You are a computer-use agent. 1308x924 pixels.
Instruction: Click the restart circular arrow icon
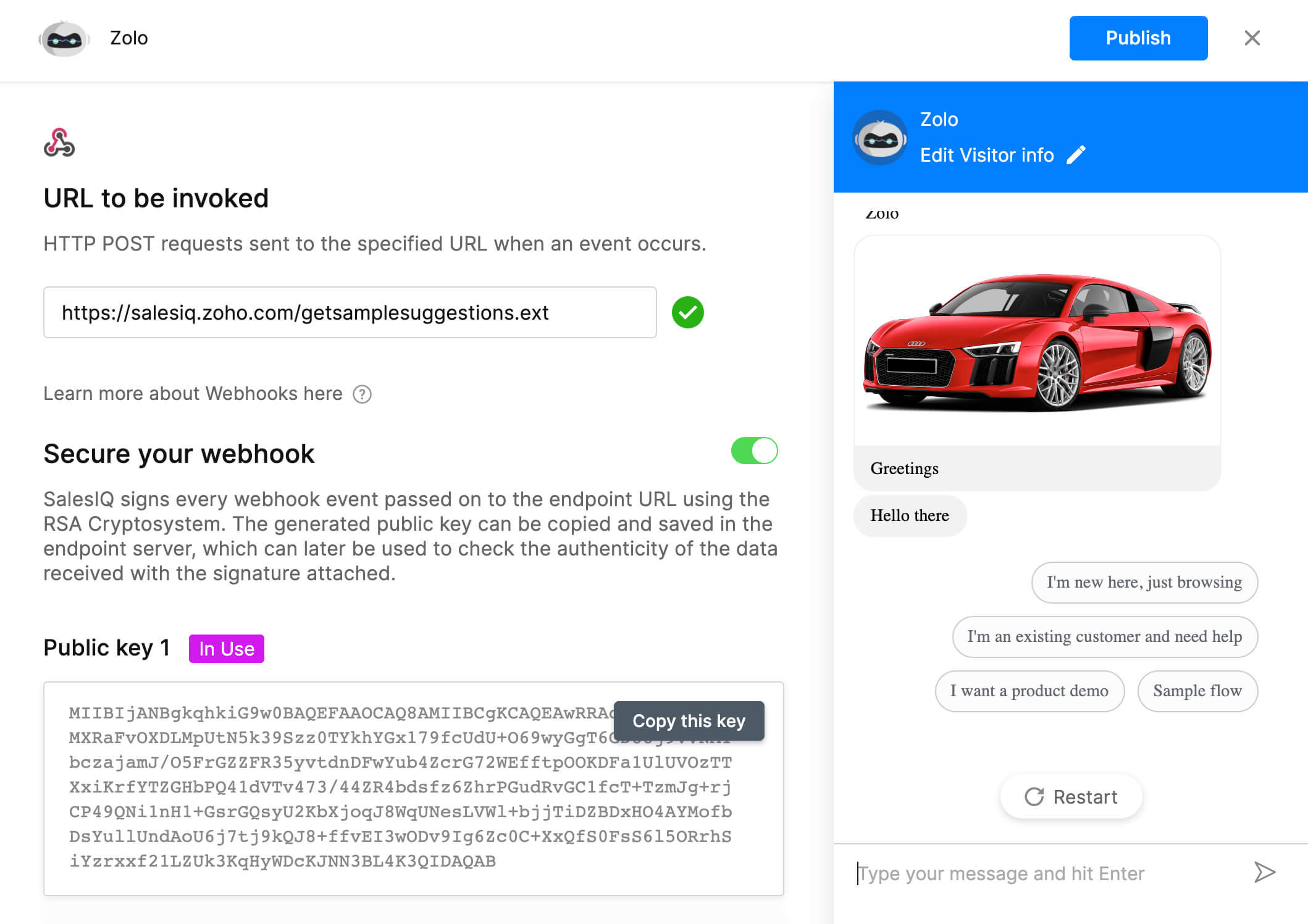[1034, 796]
